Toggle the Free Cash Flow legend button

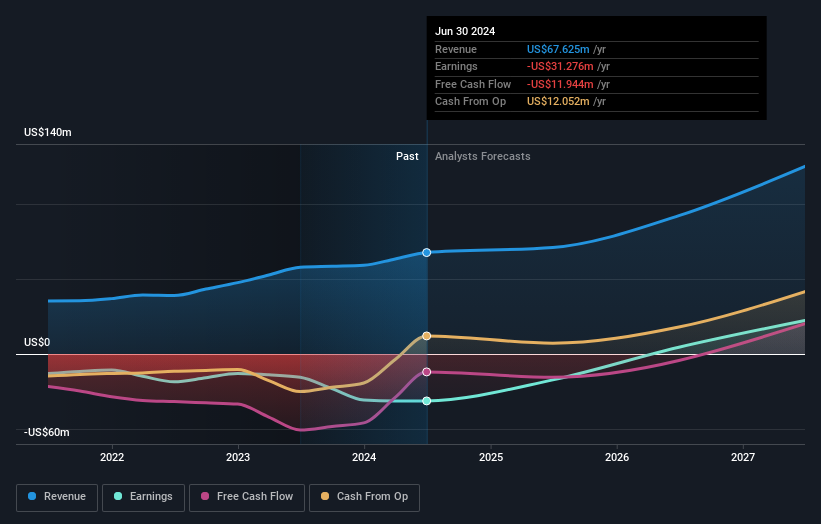click(247, 497)
